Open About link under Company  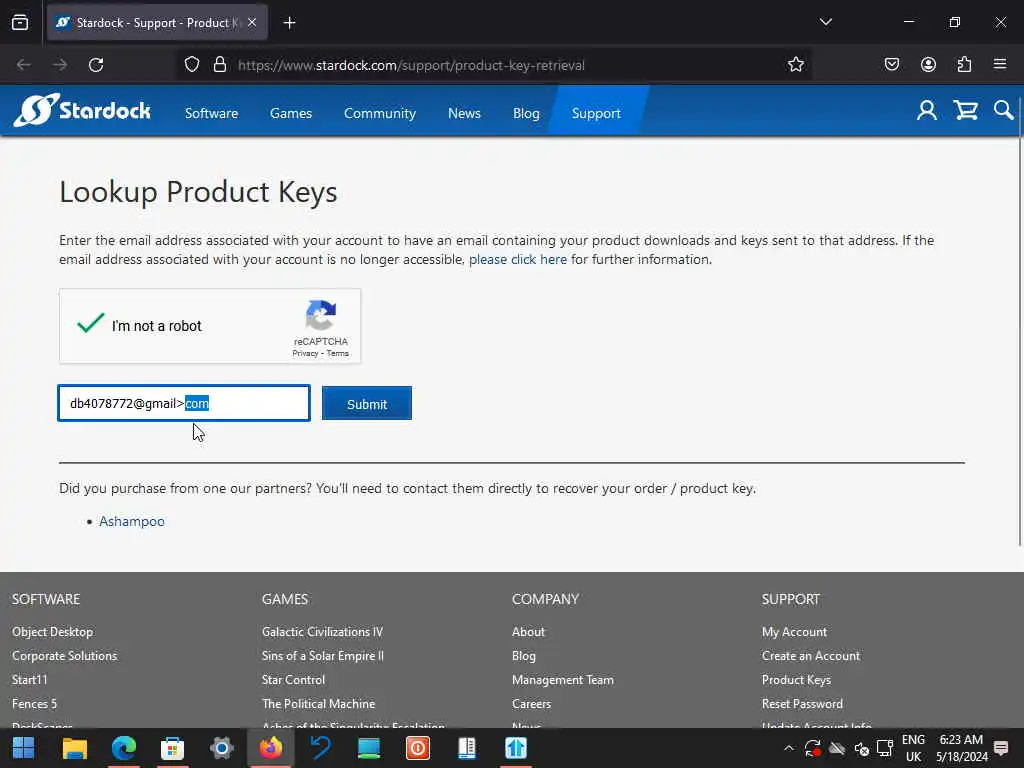coord(528,632)
